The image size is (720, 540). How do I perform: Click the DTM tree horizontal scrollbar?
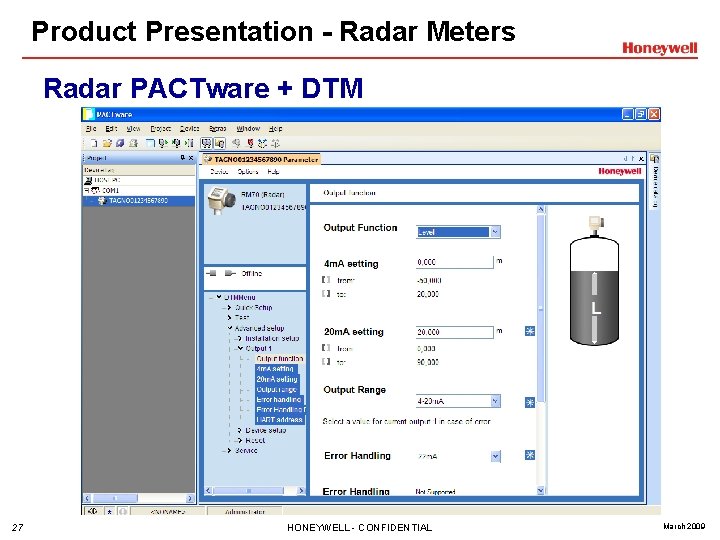click(255, 490)
